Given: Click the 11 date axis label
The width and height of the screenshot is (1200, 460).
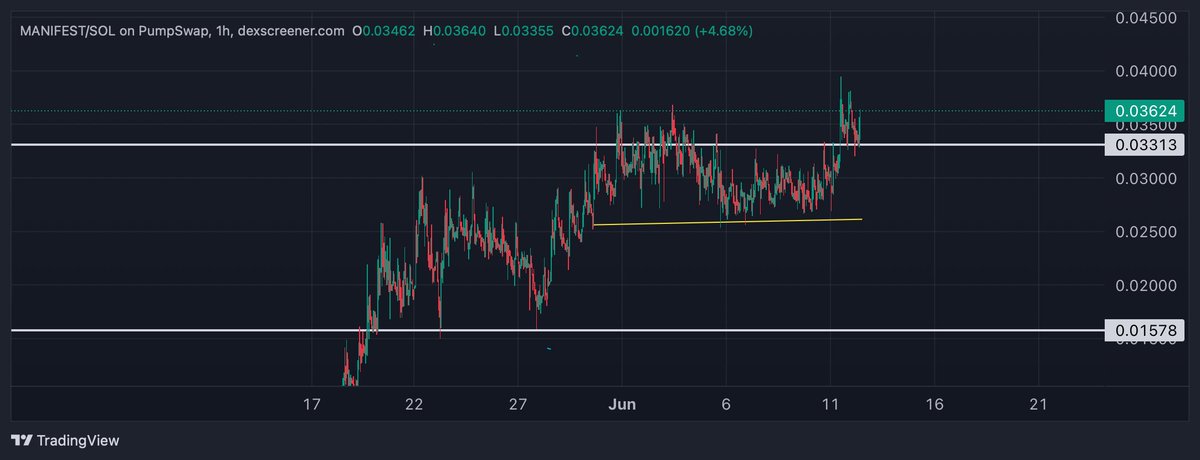Looking at the screenshot, I should coord(829,404).
